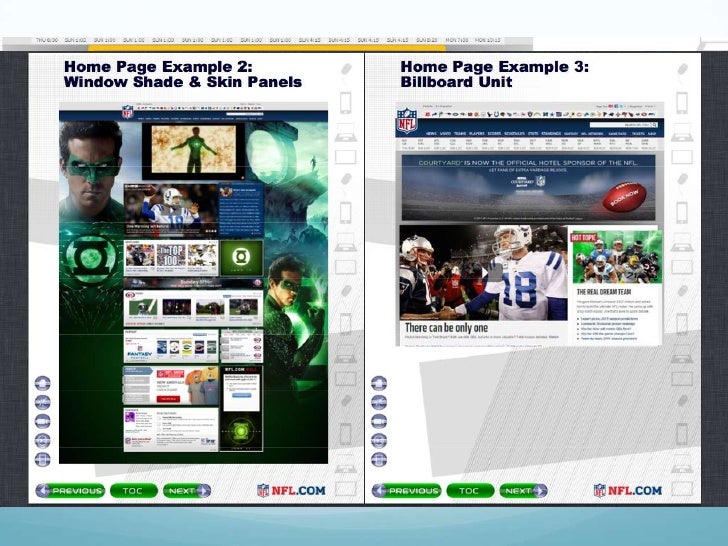
Task: Open 'There can be only one' headline
Action: [x=446, y=328]
